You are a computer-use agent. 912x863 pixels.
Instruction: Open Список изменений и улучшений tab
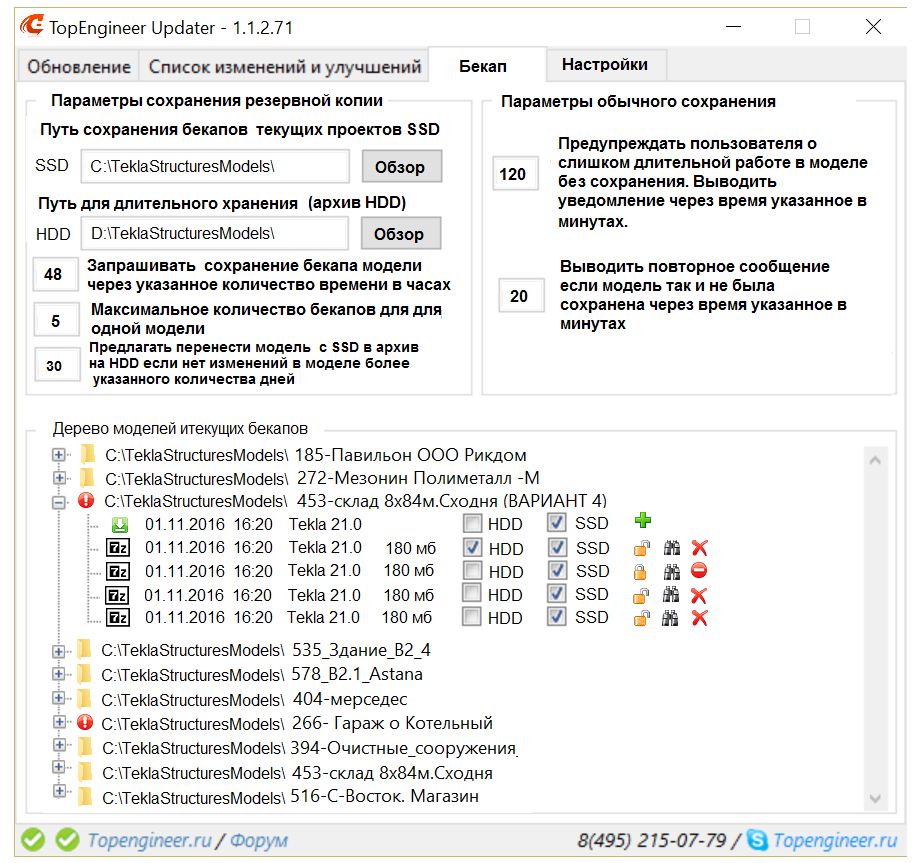coord(284,66)
